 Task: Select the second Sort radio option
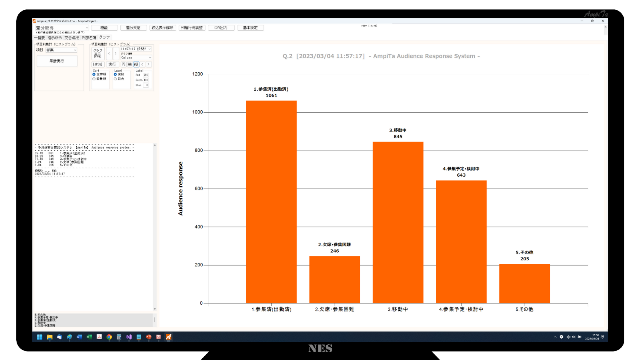coord(94,78)
